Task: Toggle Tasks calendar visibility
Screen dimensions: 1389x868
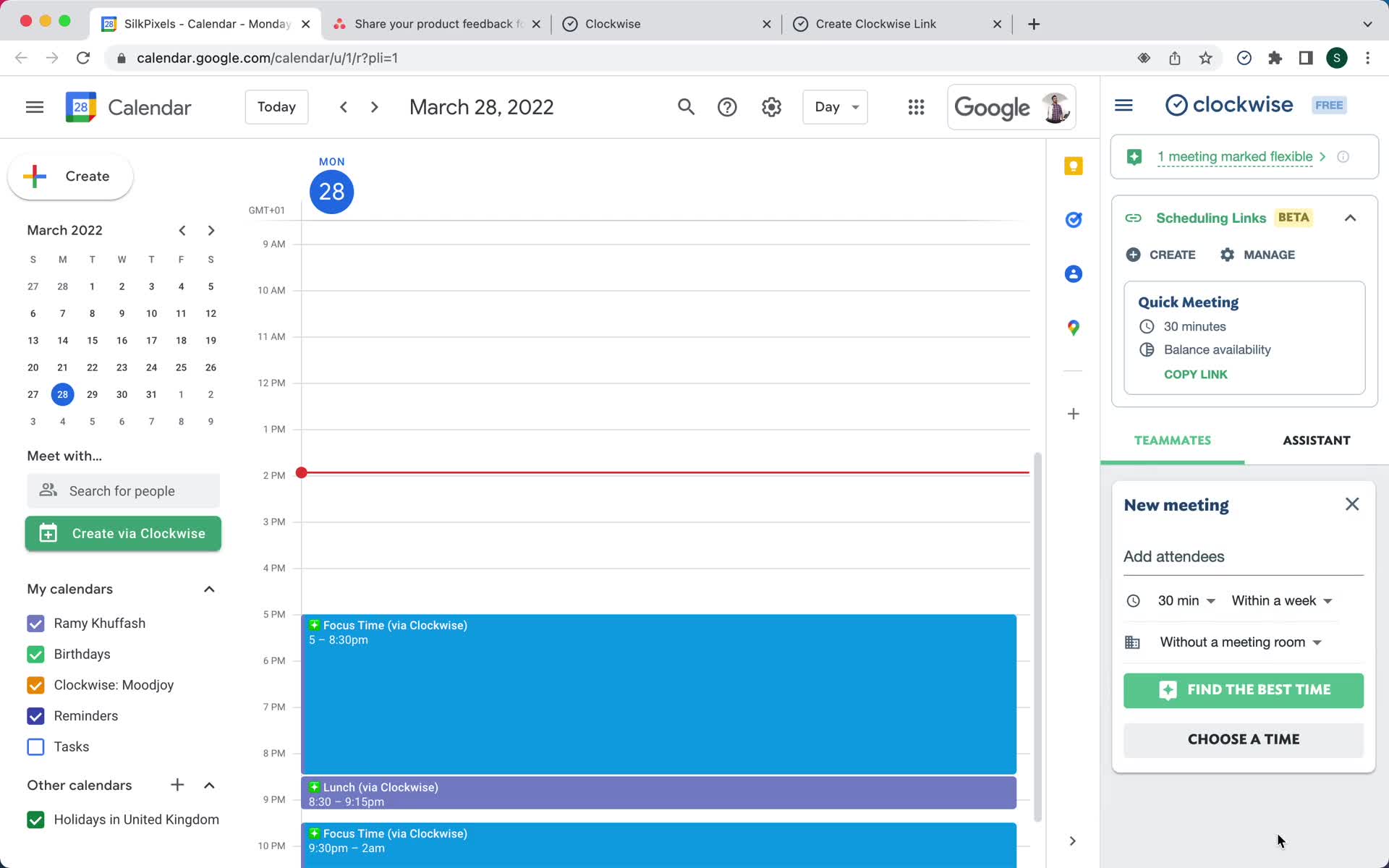Action: (x=36, y=746)
